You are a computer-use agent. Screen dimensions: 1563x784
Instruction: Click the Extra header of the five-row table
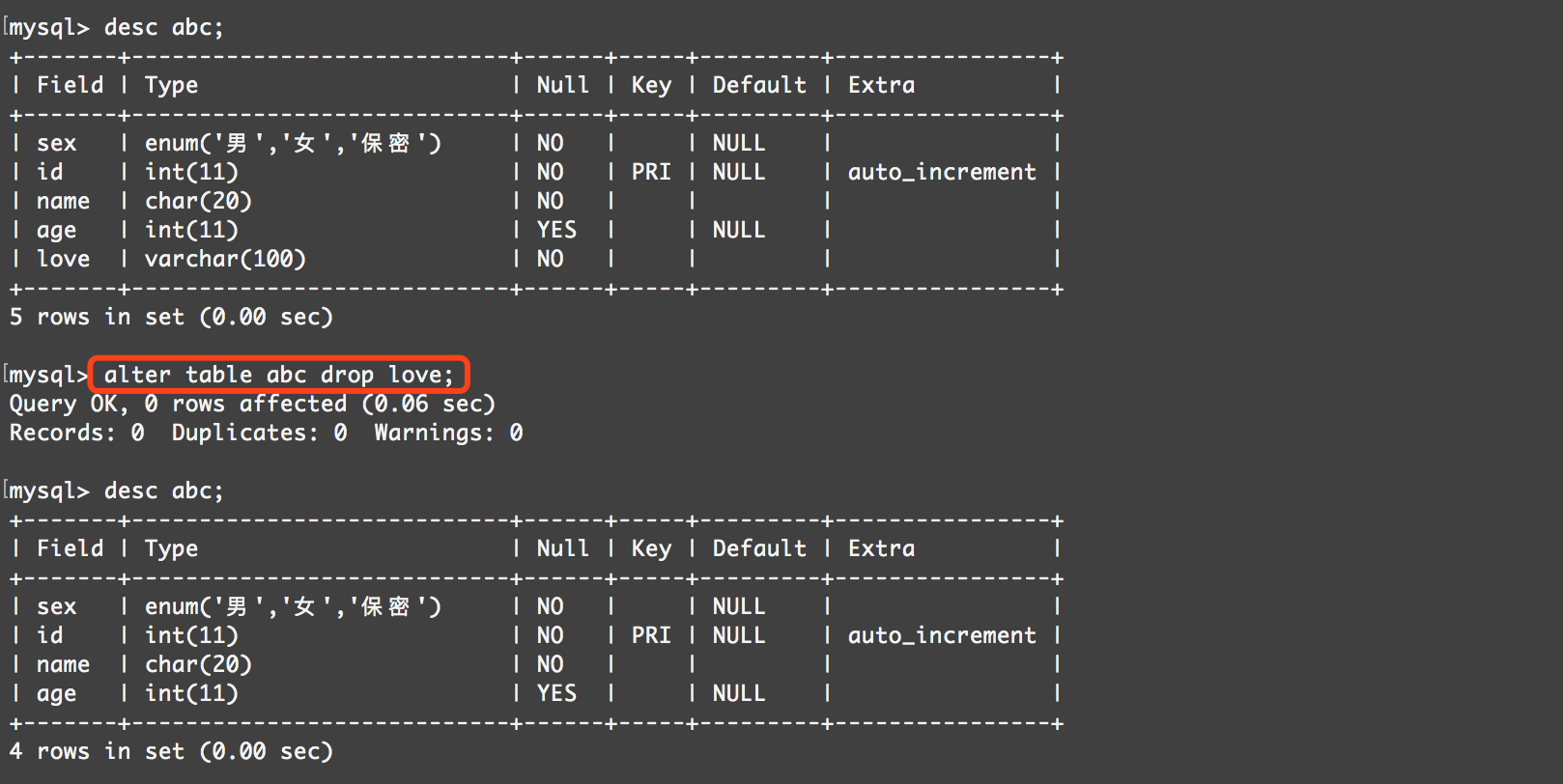click(x=881, y=85)
